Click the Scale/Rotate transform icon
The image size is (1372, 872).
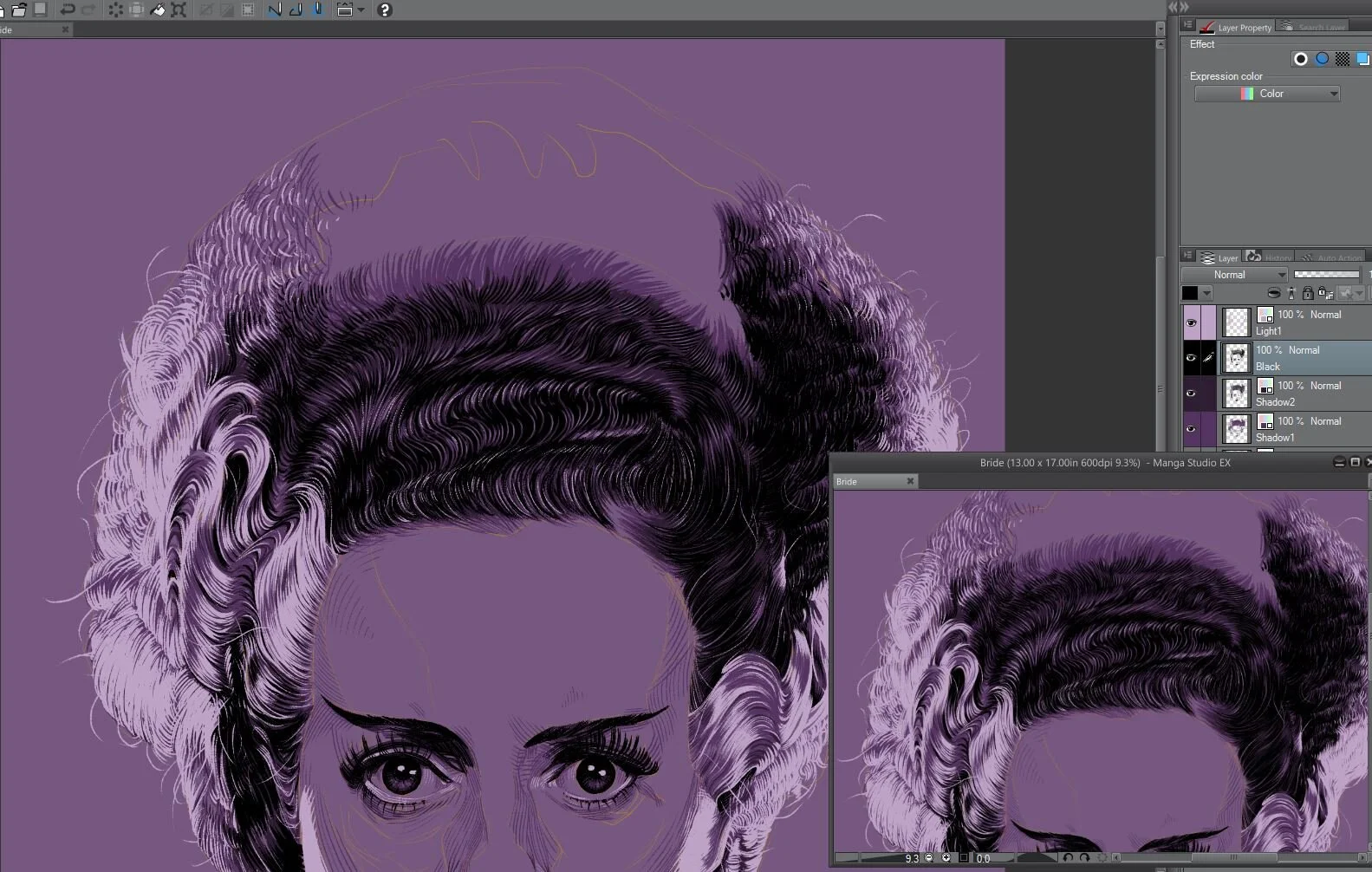179,10
